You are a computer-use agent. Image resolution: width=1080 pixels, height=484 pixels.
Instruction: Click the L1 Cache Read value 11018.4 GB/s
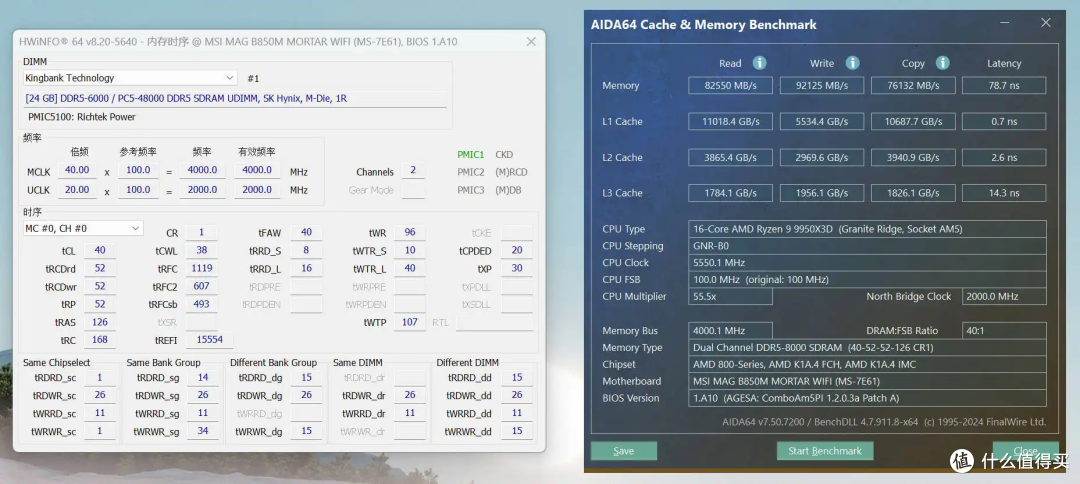point(730,121)
